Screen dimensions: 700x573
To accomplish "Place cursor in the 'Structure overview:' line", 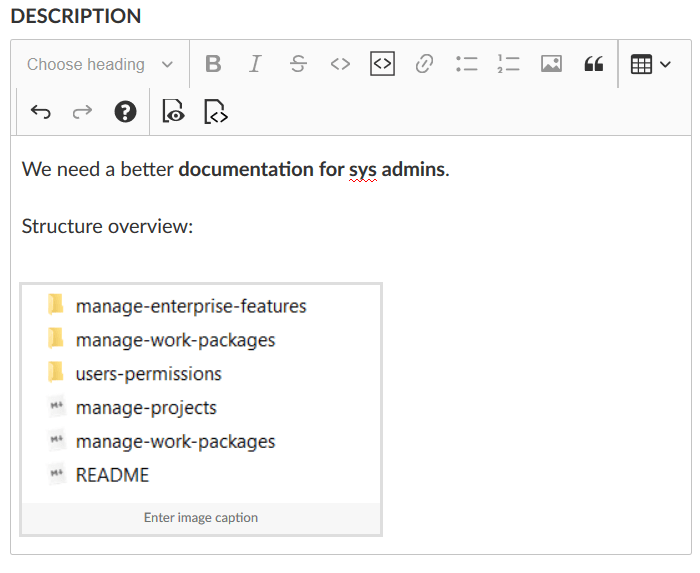I will (x=107, y=226).
